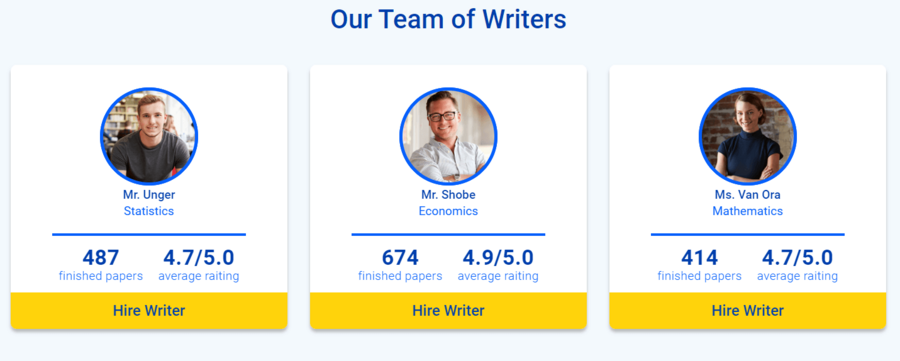The image size is (900, 361).
Task: Click the 414 finished papers count
Action: click(699, 258)
